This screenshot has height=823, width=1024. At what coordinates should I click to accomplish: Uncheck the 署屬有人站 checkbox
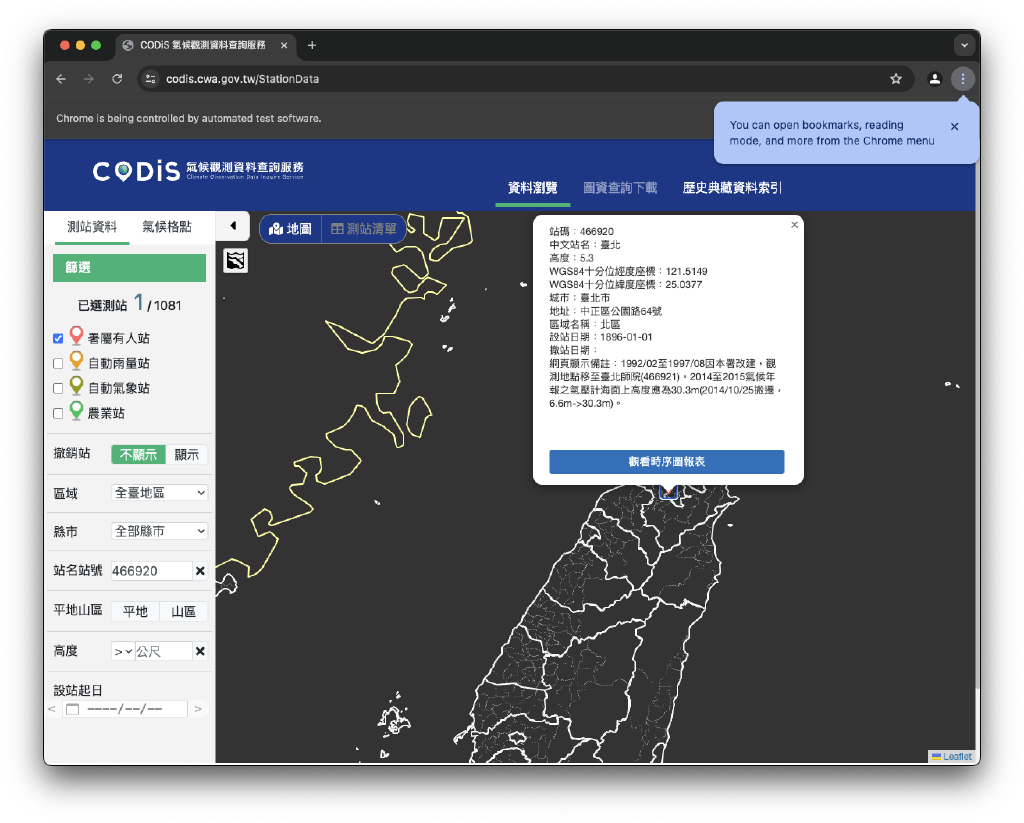point(58,338)
